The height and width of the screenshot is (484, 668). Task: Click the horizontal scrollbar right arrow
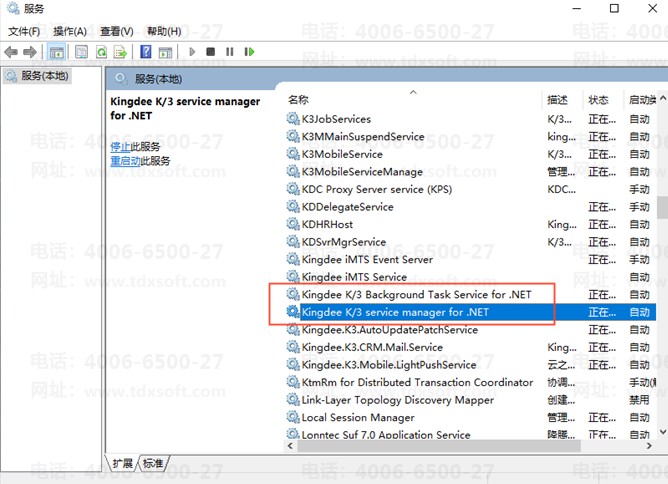click(649, 446)
